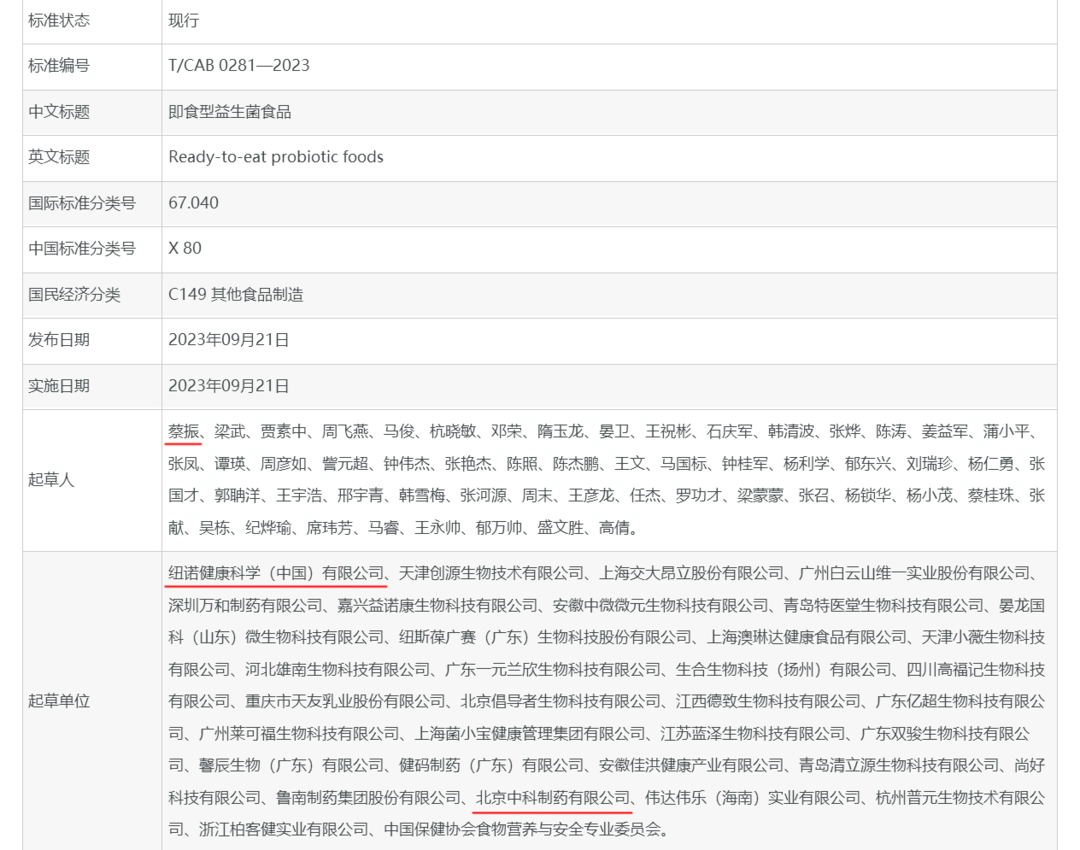Select the standard number T/CAB 0281—2023
The width and height of the screenshot is (1080, 850).
(x=239, y=66)
